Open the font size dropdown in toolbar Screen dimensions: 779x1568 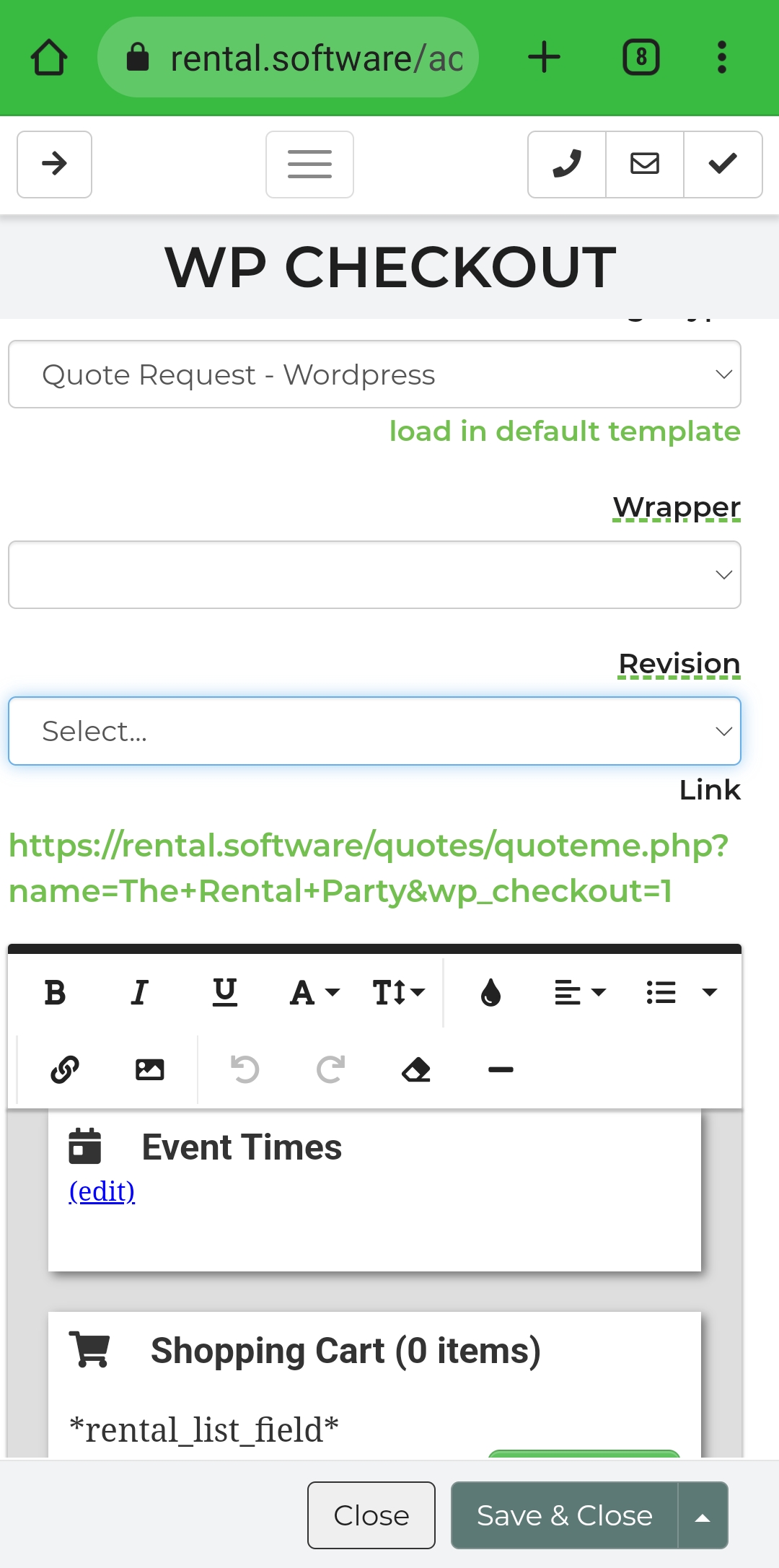[x=398, y=993]
